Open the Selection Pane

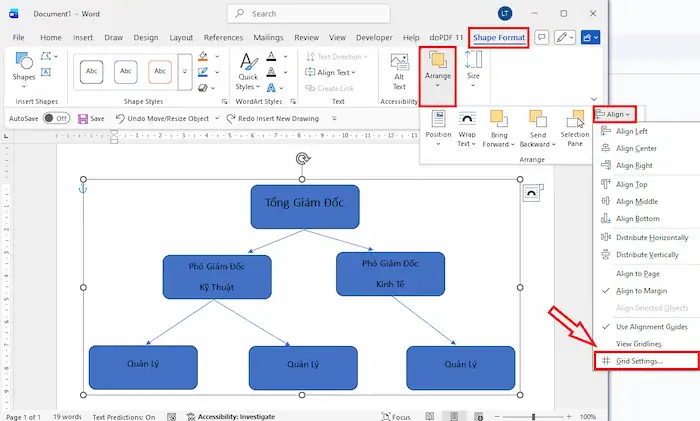575,127
